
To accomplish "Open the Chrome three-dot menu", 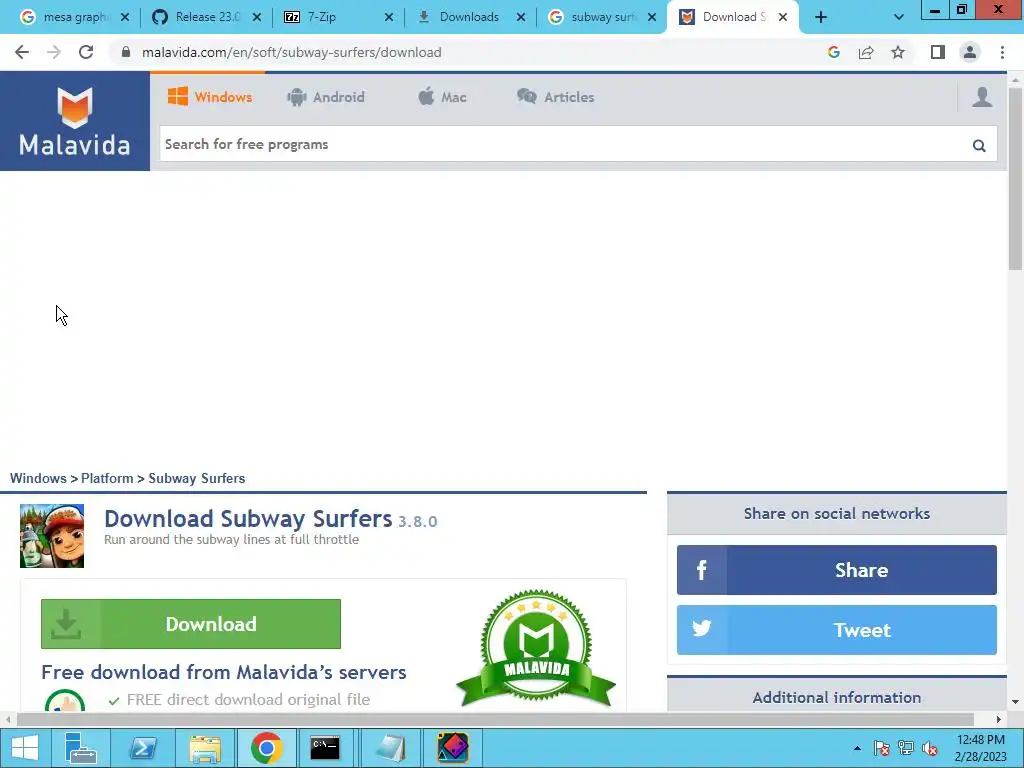I will coord(1002,52).
